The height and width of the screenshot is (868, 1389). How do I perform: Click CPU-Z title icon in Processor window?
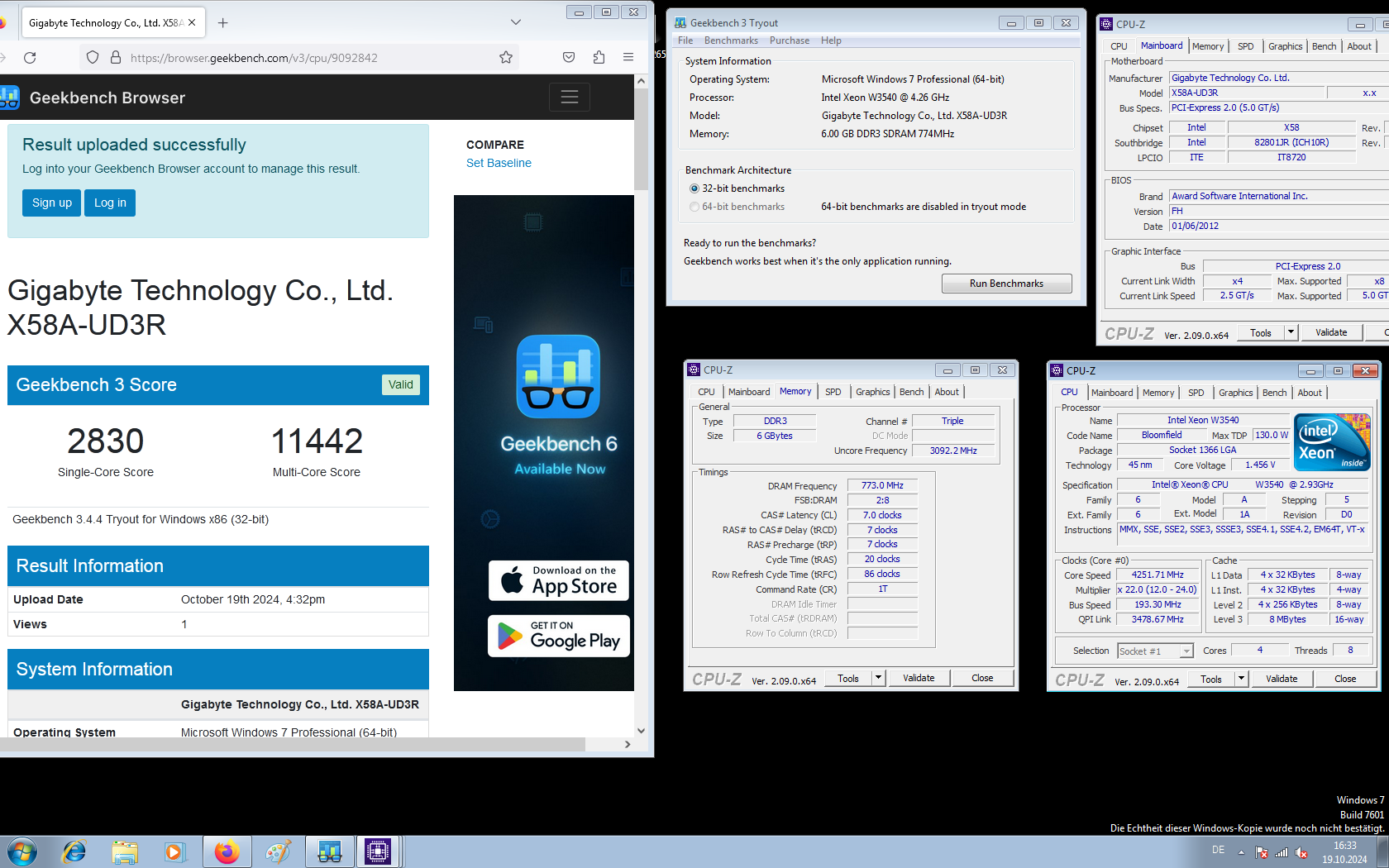[x=1056, y=370]
